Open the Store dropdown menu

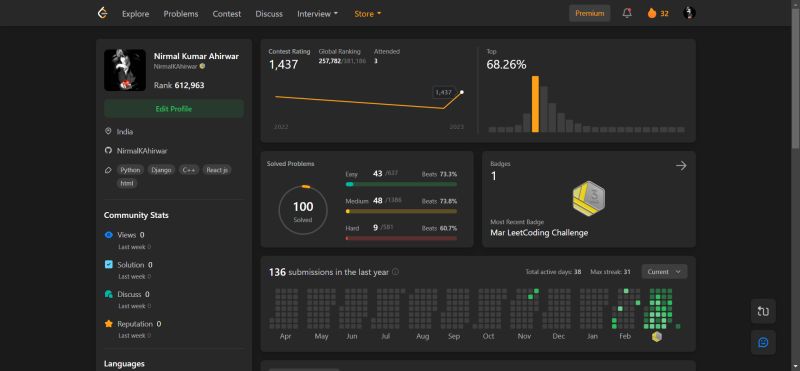pos(368,14)
